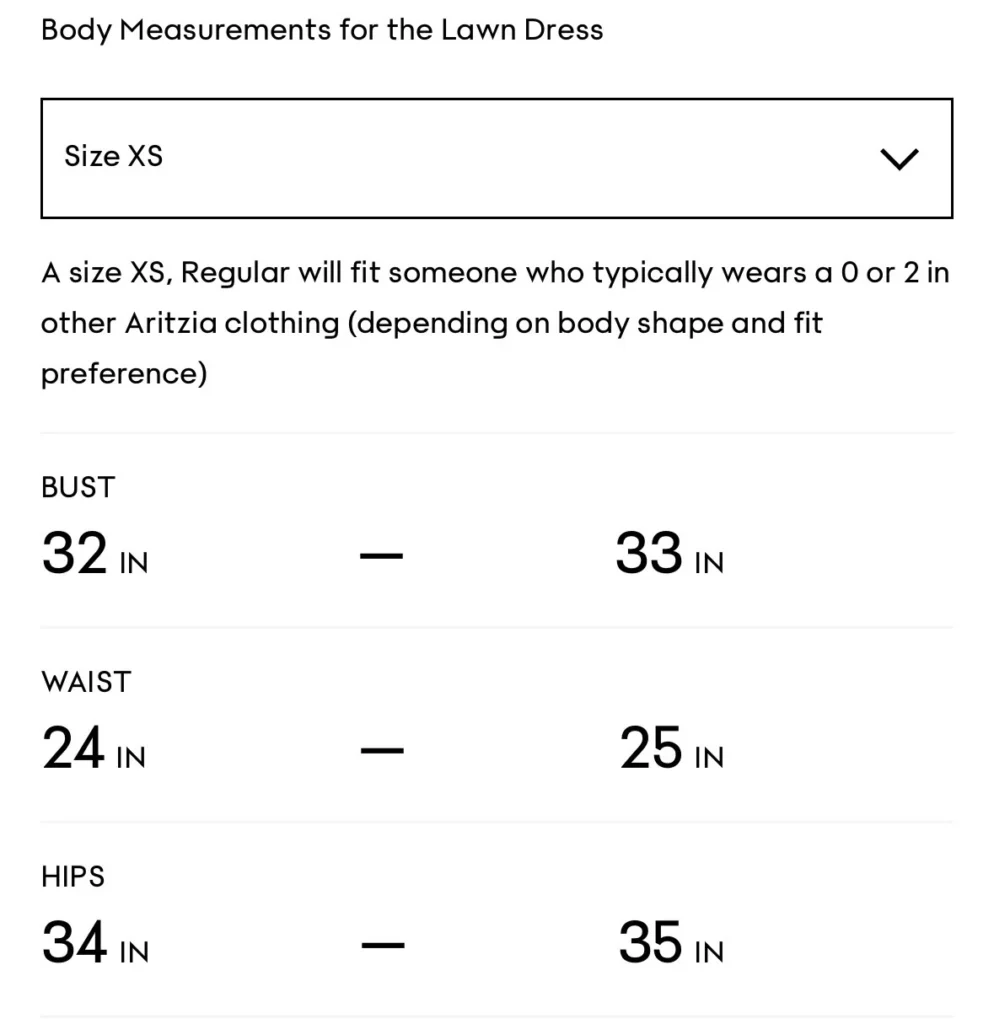Click the 35 IN hips maximum value
Image resolution: width=994 pixels, height=1024 pixels.
pos(671,942)
